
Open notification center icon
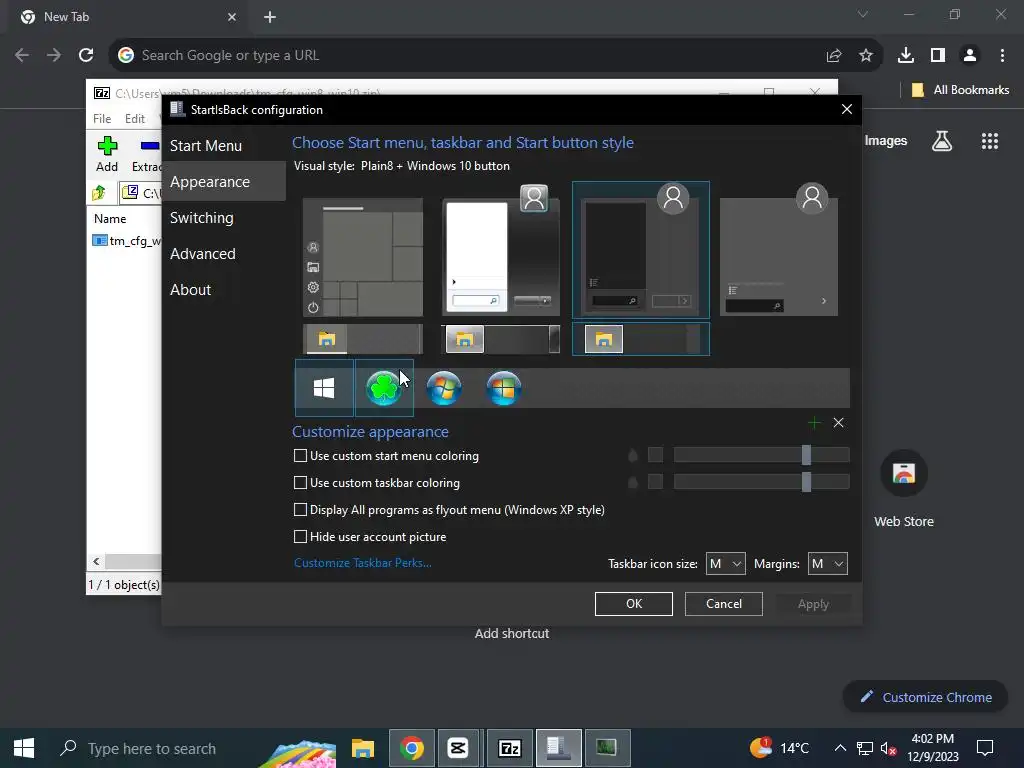(985, 748)
